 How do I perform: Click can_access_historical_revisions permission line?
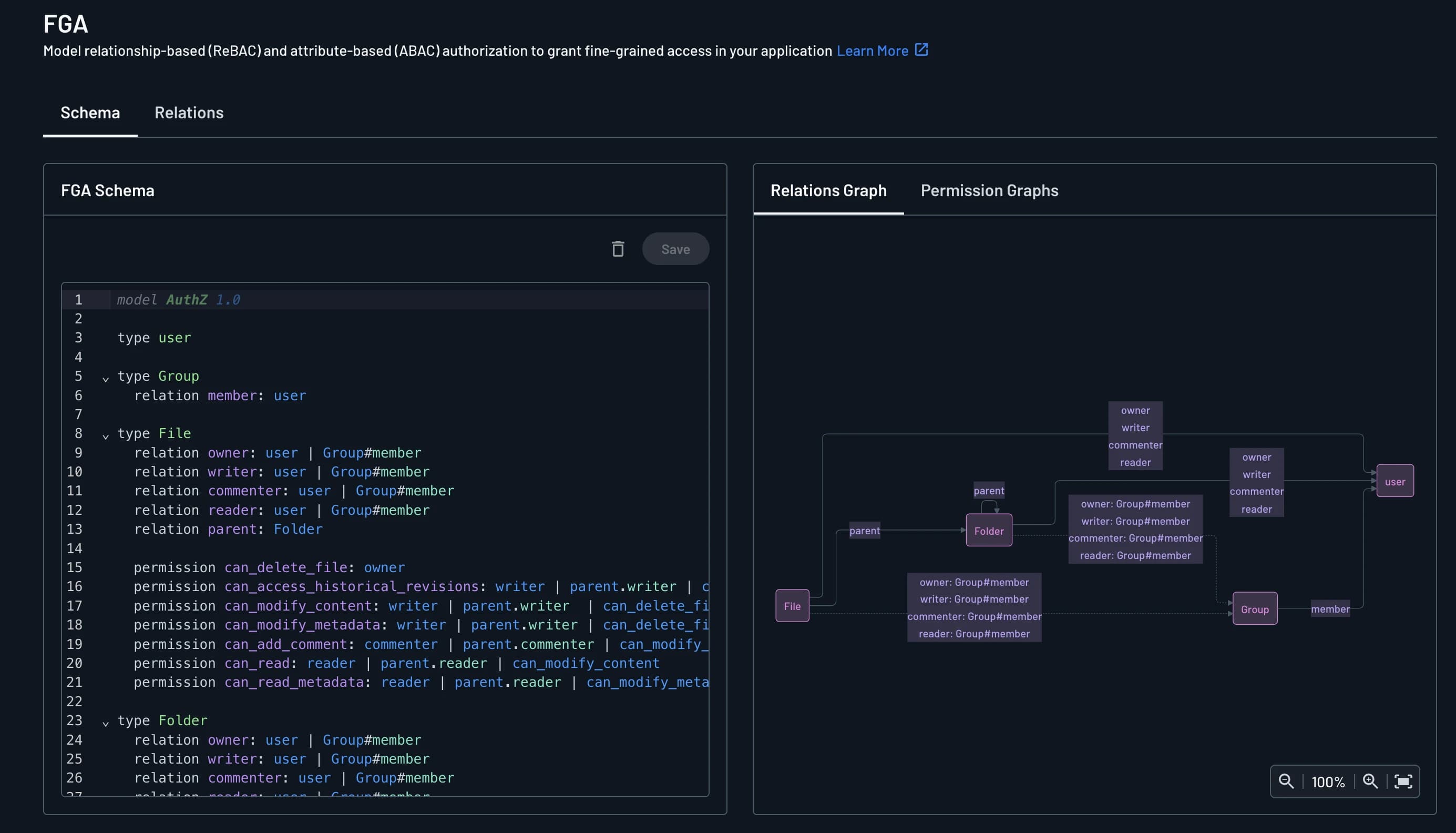pyautogui.click(x=422, y=586)
